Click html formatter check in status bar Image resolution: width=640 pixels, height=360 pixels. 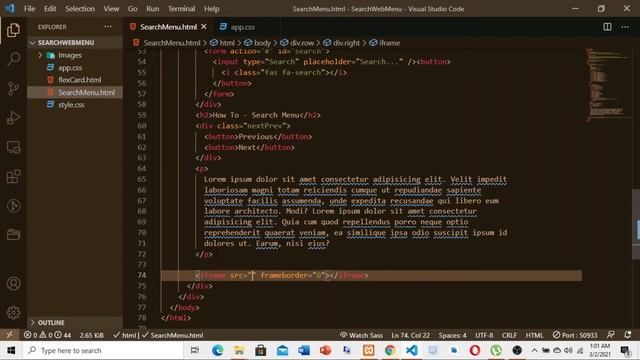click(x=126, y=335)
